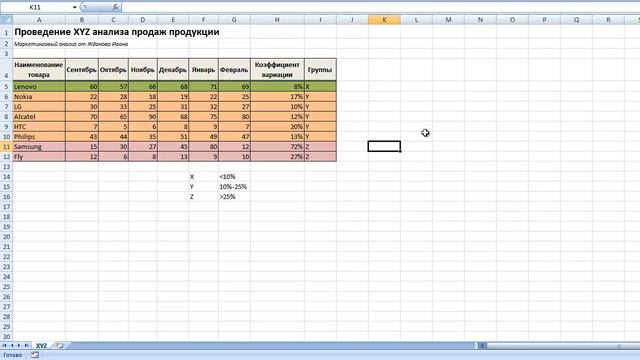The height and width of the screenshot is (360, 640).
Task: Expand the Name Box dropdown arrow
Action: [74, 7]
